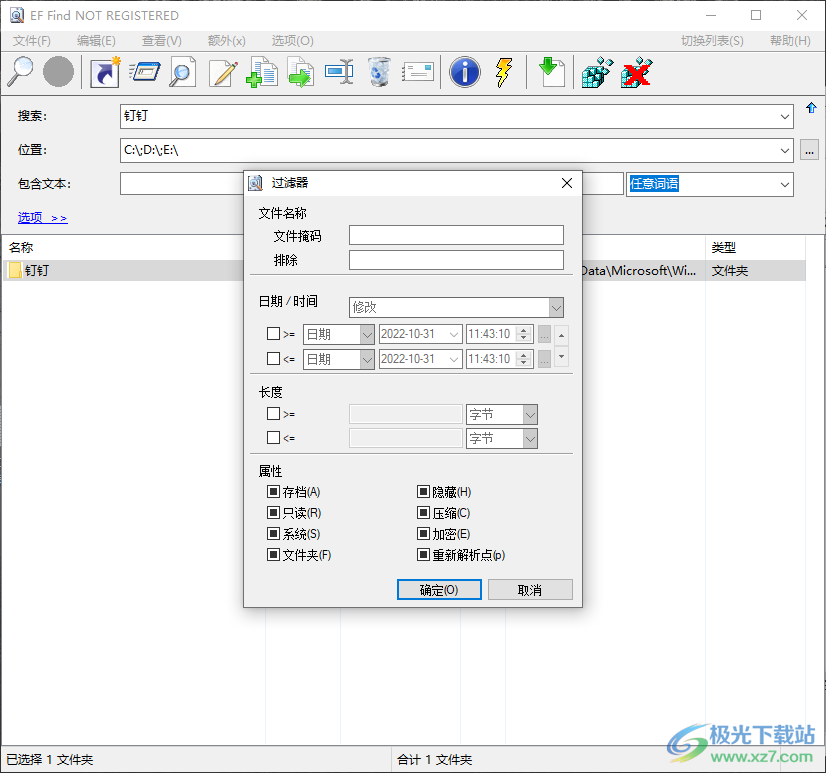Enable the 长度 >= checkbox
The width and height of the screenshot is (826, 773).
pyautogui.click(x=273, y=414)
